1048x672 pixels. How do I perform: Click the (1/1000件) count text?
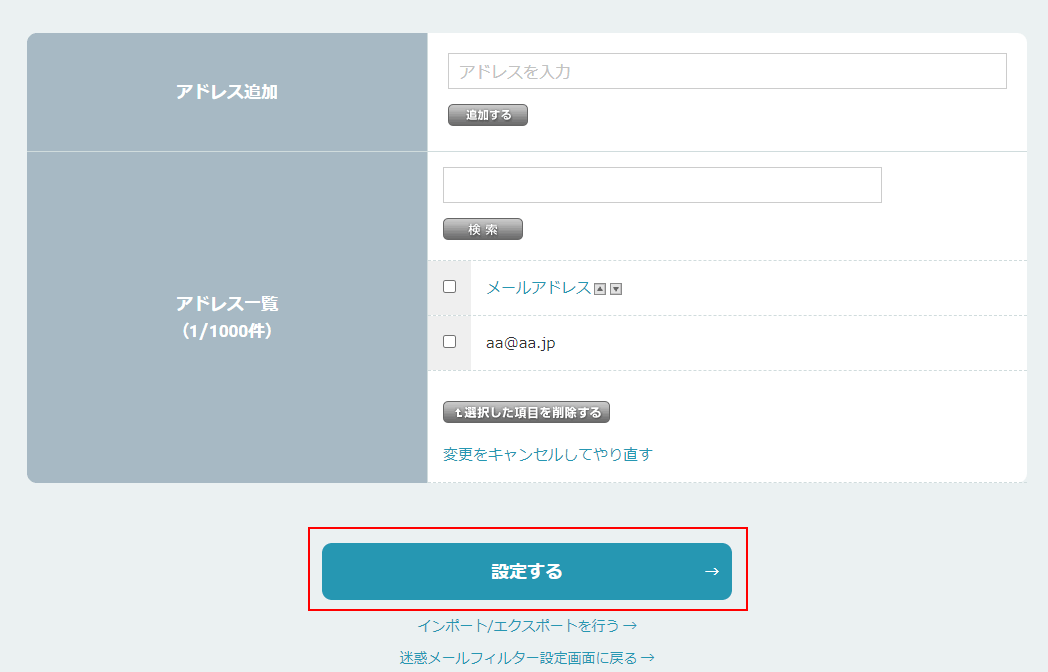click(227, 330)
